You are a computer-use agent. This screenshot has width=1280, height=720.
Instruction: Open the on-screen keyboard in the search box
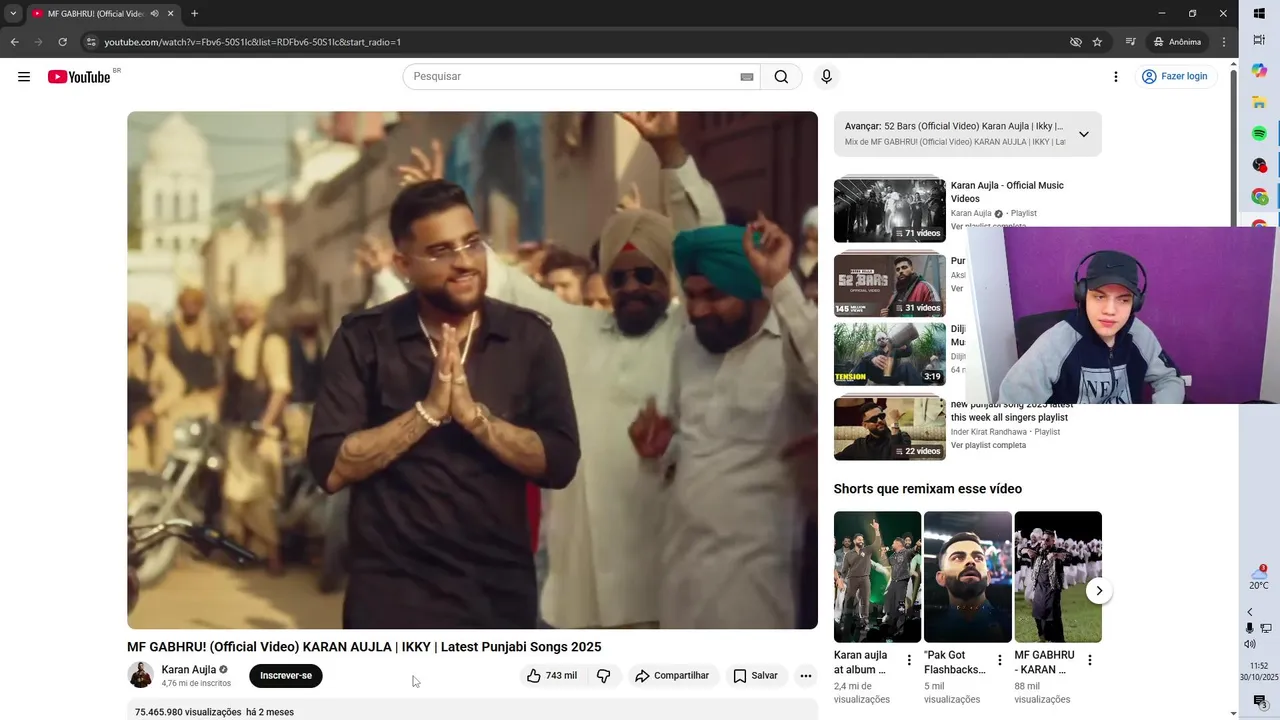[x=746, y=77]
